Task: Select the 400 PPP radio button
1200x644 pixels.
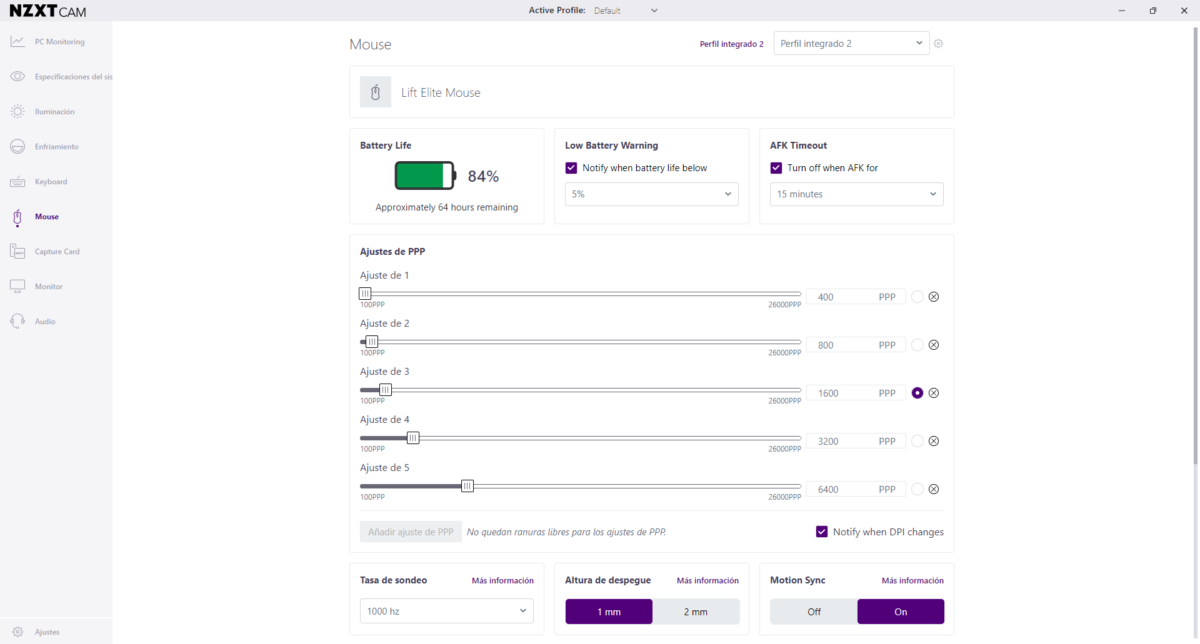Action: 917,297
